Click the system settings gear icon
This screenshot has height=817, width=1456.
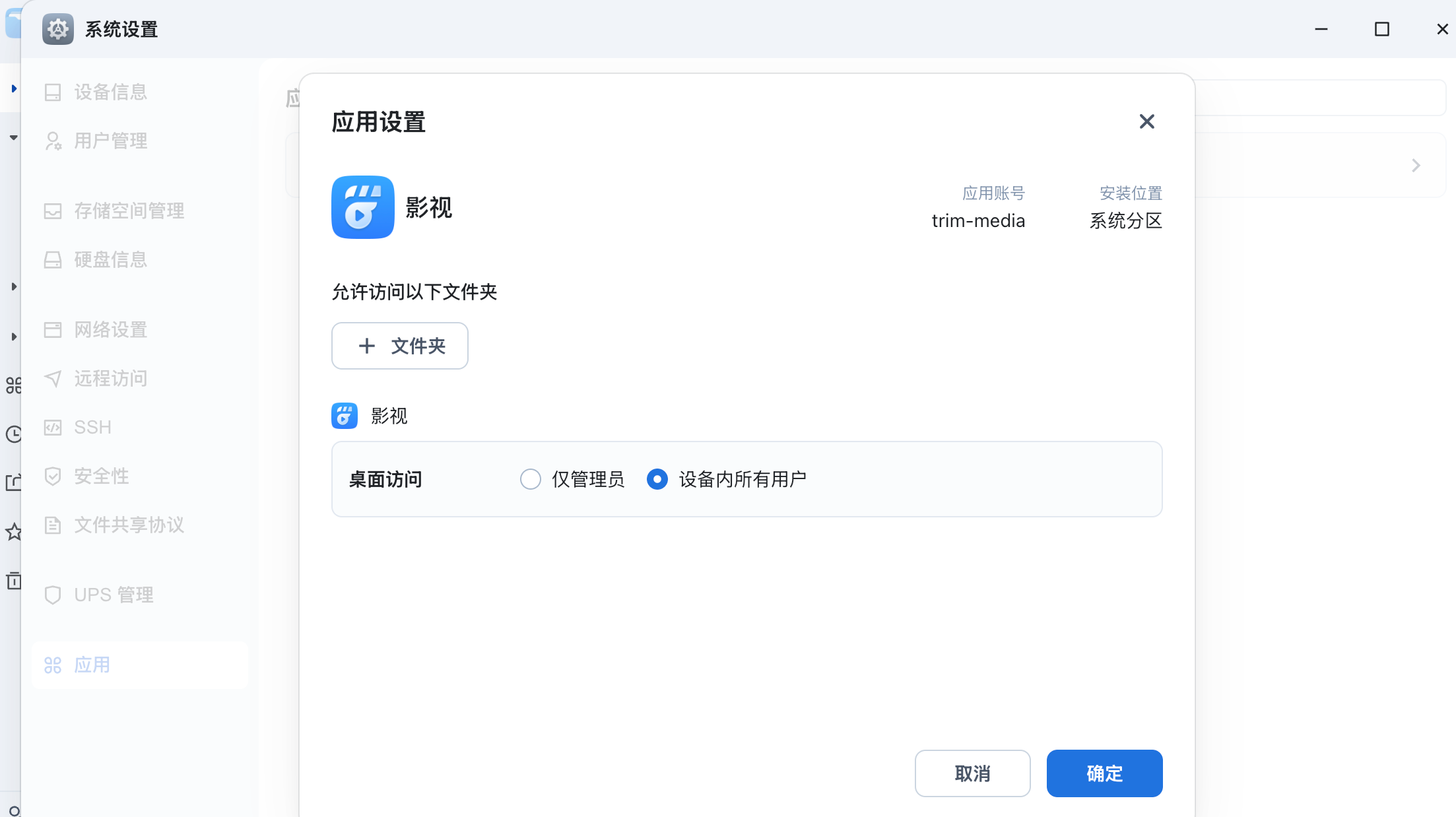(x=58, y=29)
